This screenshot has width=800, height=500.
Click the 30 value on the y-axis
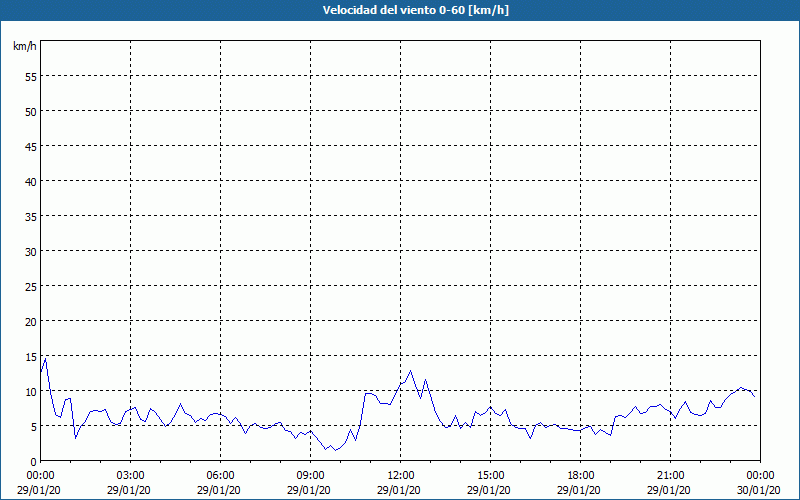click(31, 252)
